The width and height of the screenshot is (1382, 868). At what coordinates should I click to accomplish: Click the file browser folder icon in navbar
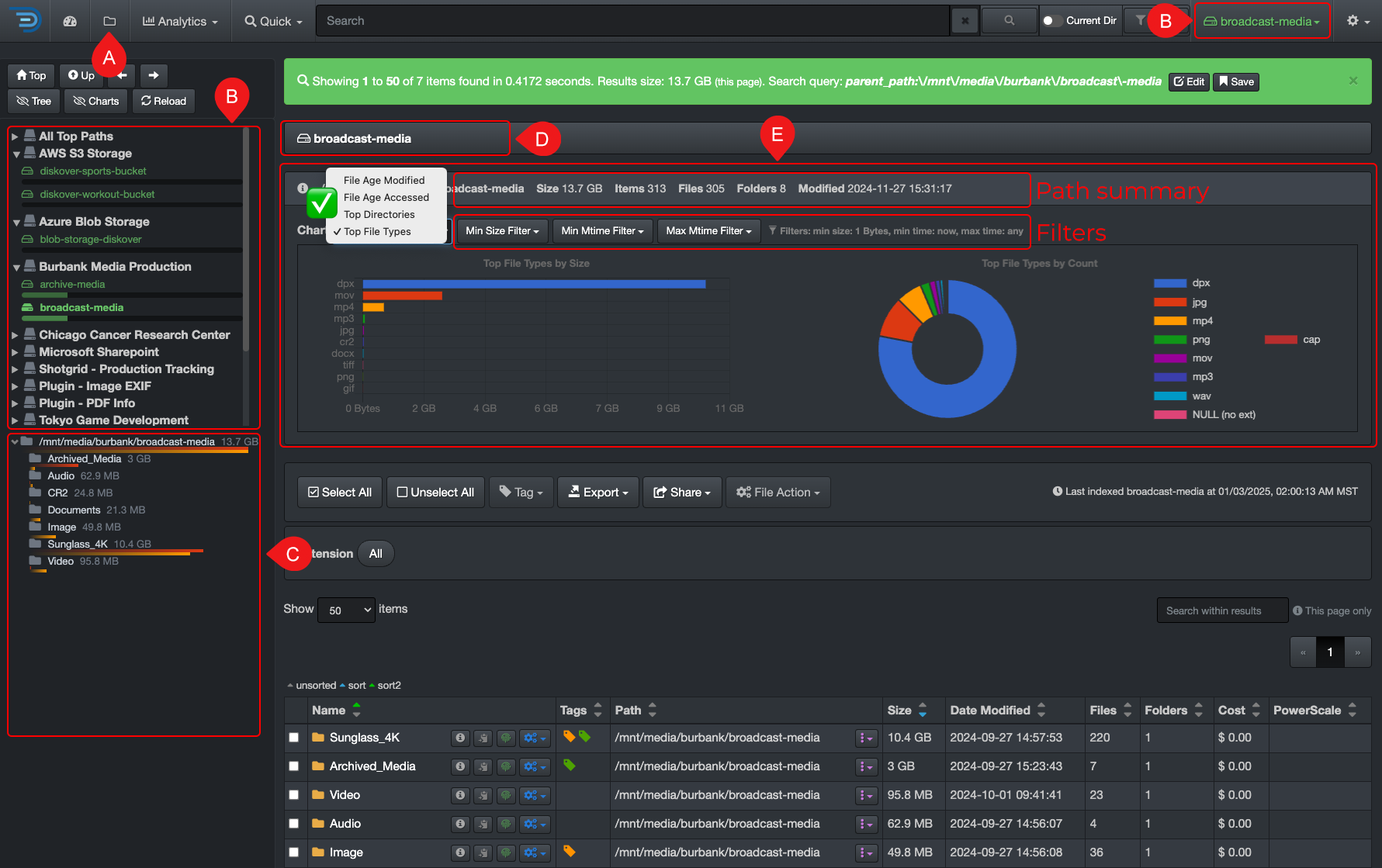109,21
